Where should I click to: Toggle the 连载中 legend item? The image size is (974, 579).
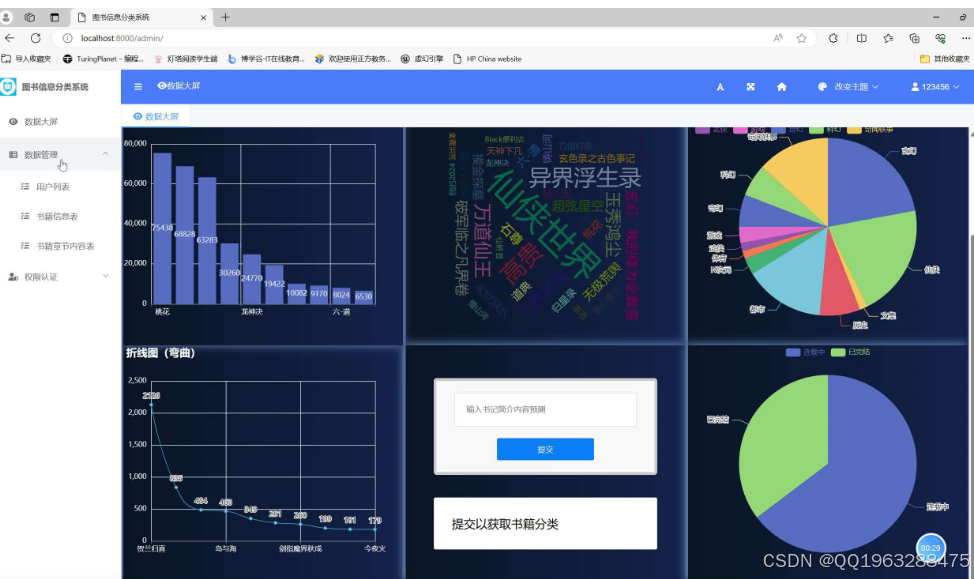point(805,352)
